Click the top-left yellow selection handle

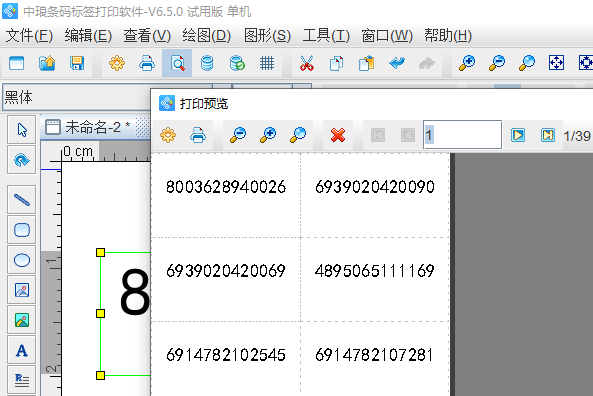coord(100,252)
